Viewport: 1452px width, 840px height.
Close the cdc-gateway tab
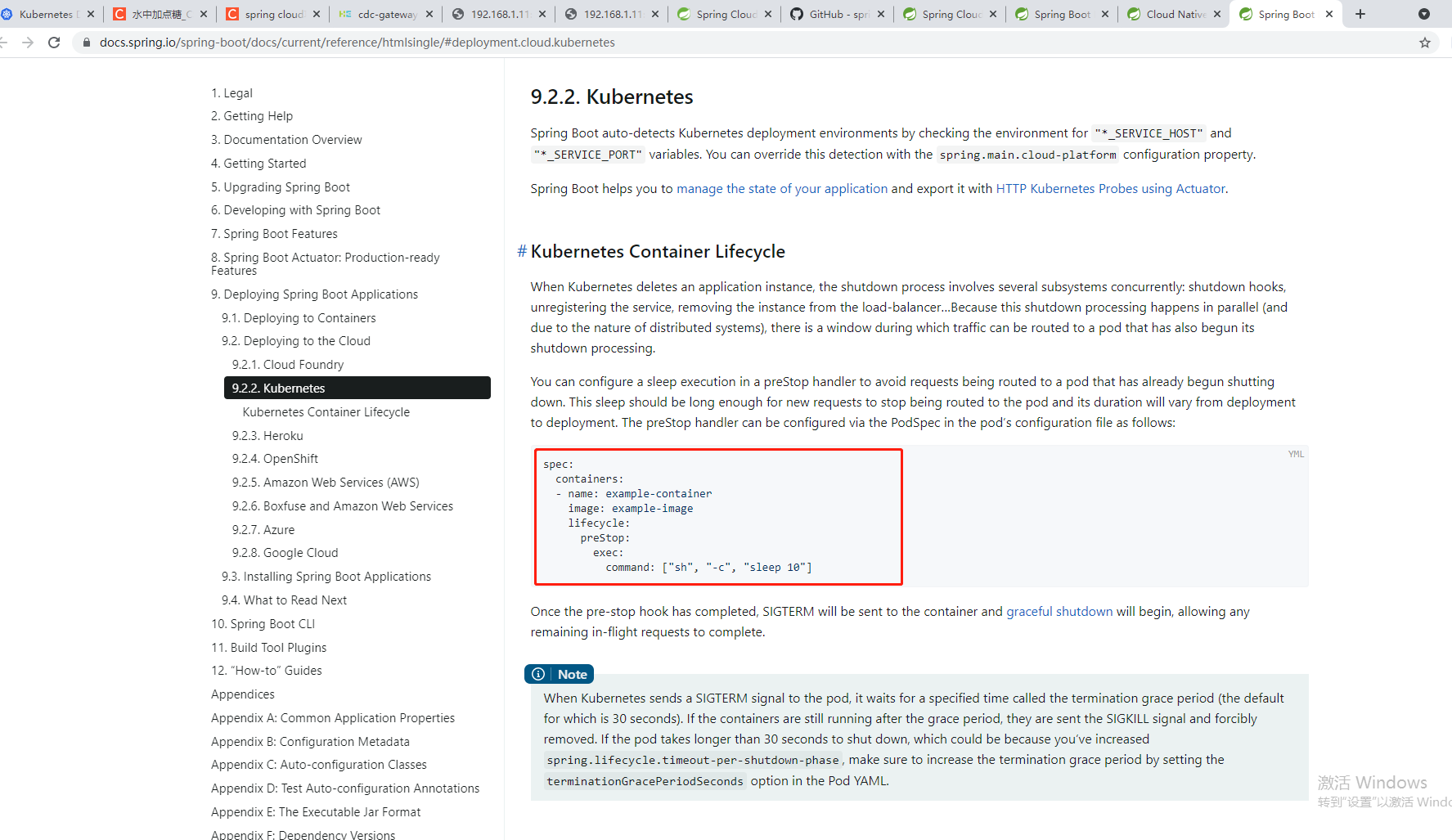(x=429, y=14)
